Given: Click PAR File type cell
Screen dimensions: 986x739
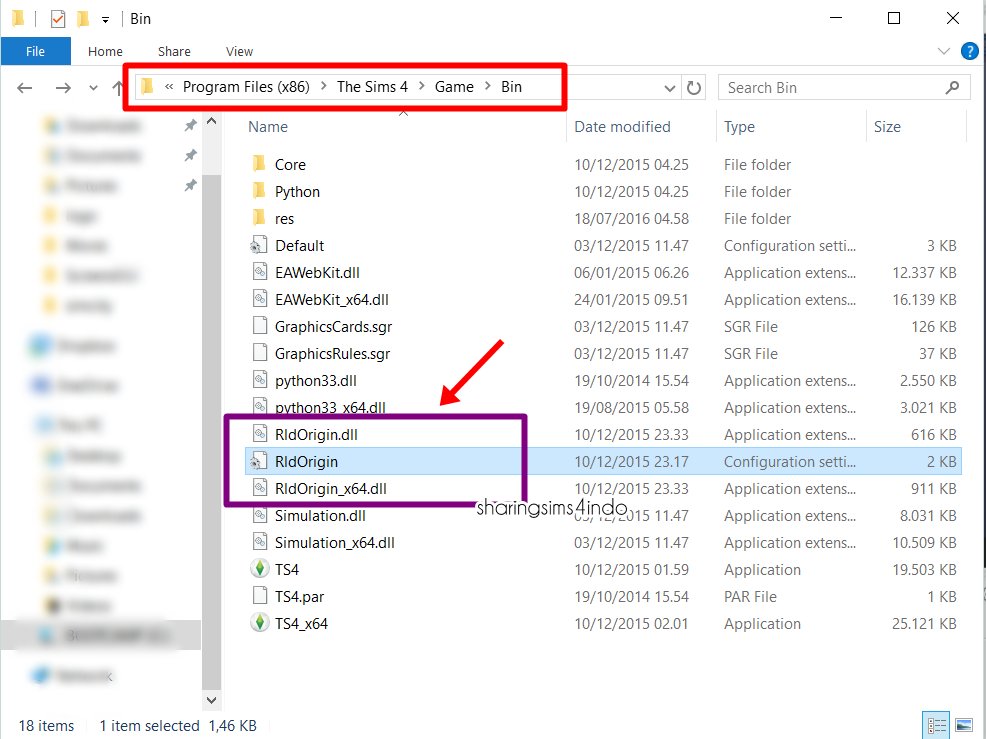Looking at the screenshot, I should 750,597.
